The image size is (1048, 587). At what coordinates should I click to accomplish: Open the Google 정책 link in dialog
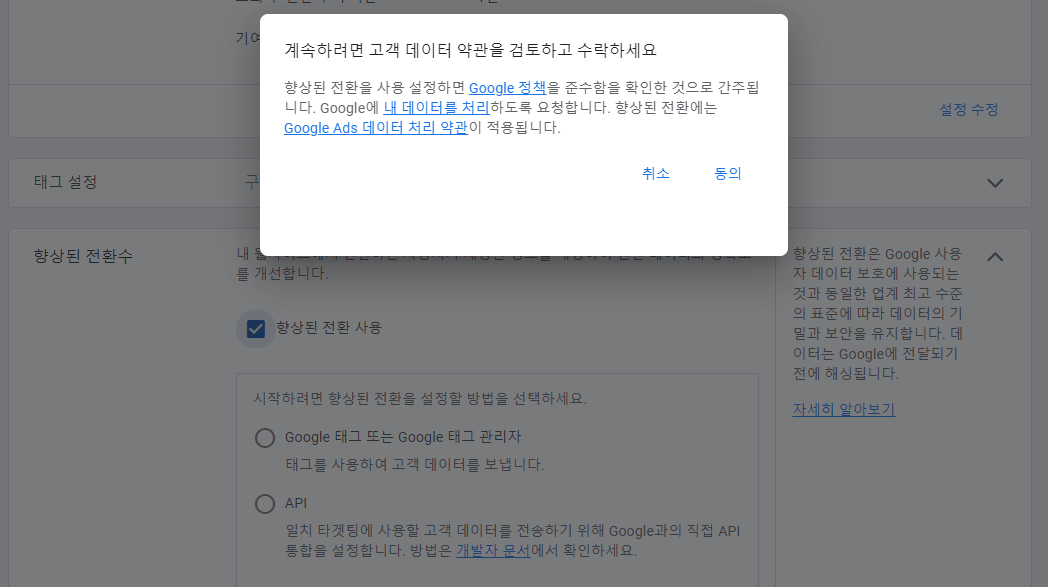[507, 88]
